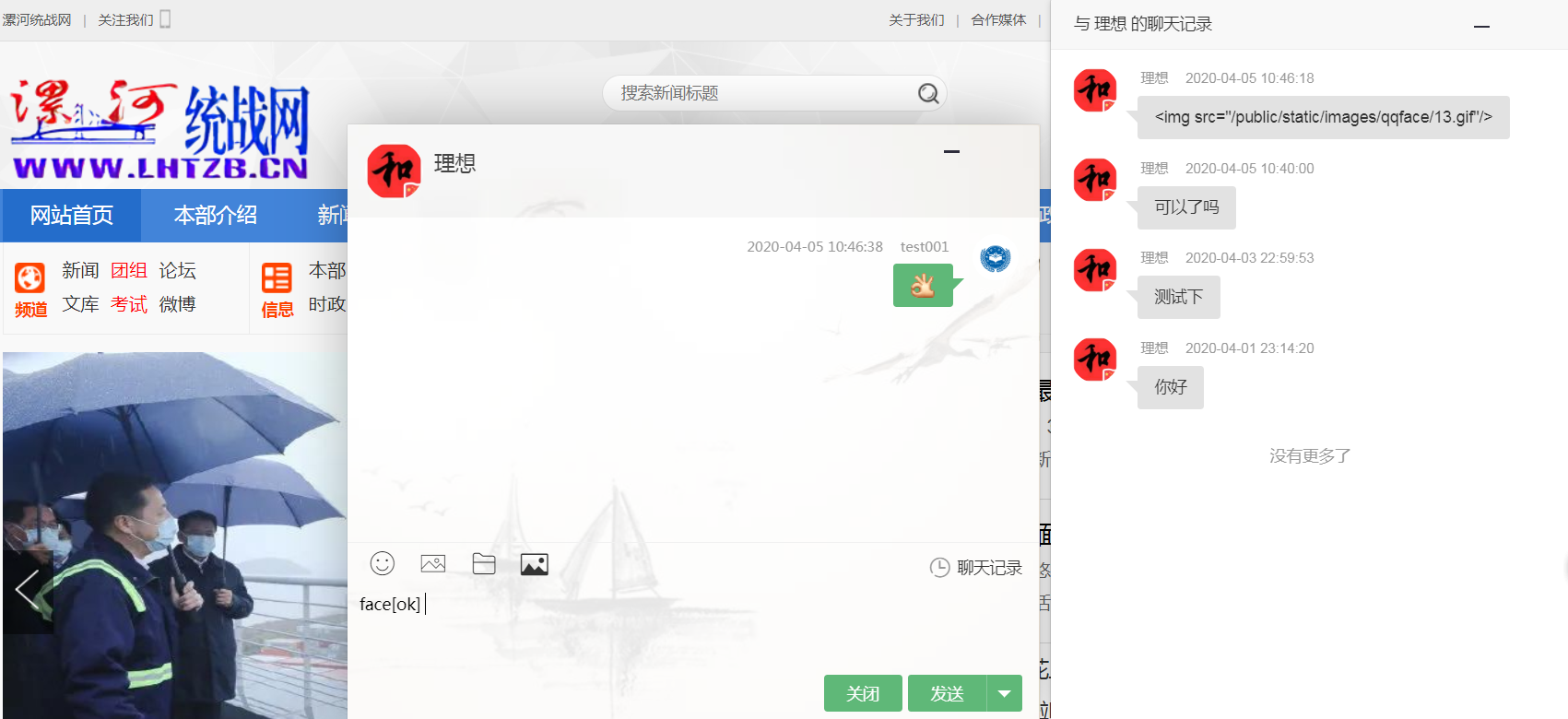Click the 2020-04-05 10:46:38 message timestamp
Viewport: 1568px width, 719px height.
(x=815, y=247)
